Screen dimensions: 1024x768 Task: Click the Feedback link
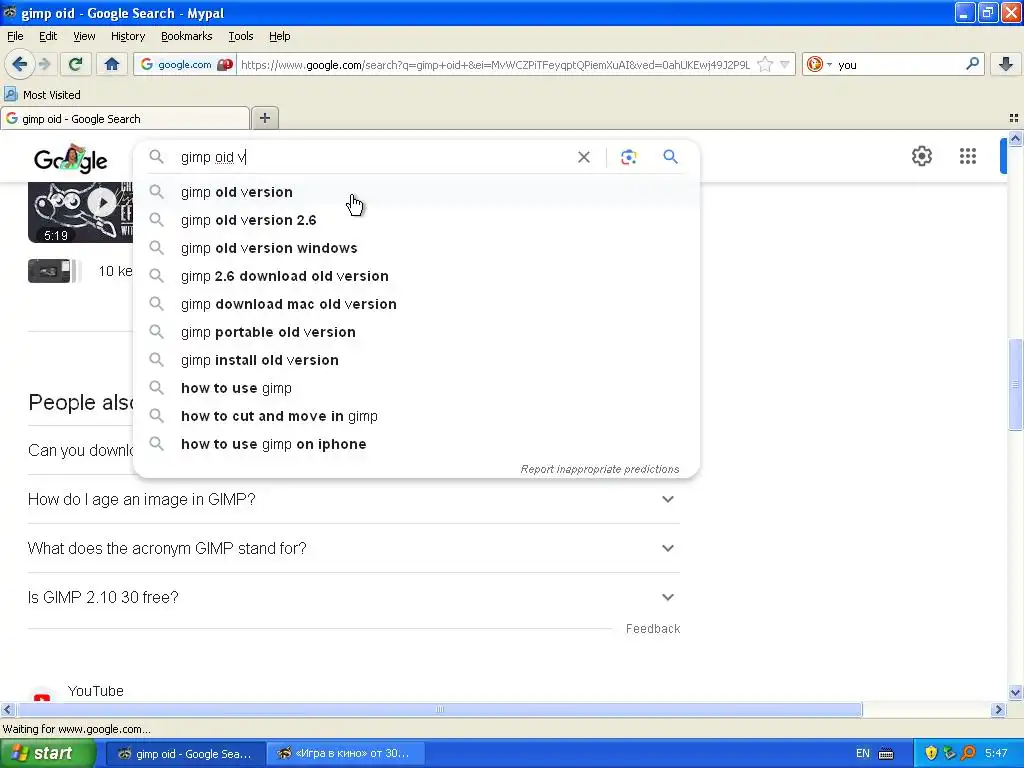pyautogui.click(x=652, y=628)
